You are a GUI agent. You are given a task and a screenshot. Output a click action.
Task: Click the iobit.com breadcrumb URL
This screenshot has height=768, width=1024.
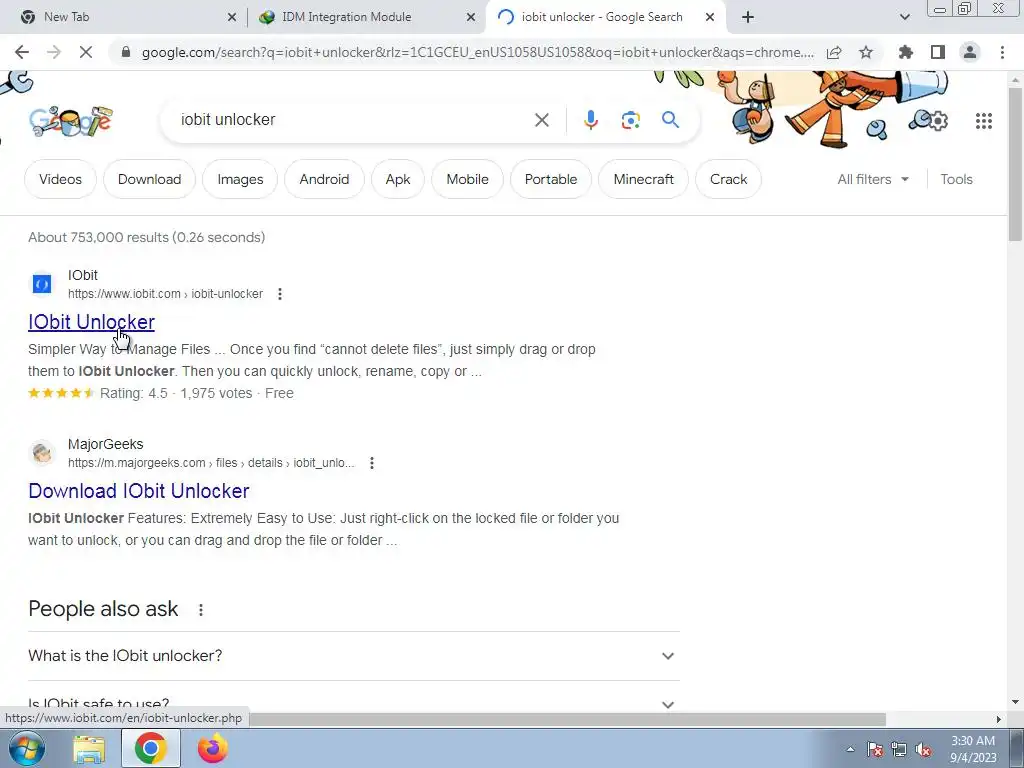(165, 294)
